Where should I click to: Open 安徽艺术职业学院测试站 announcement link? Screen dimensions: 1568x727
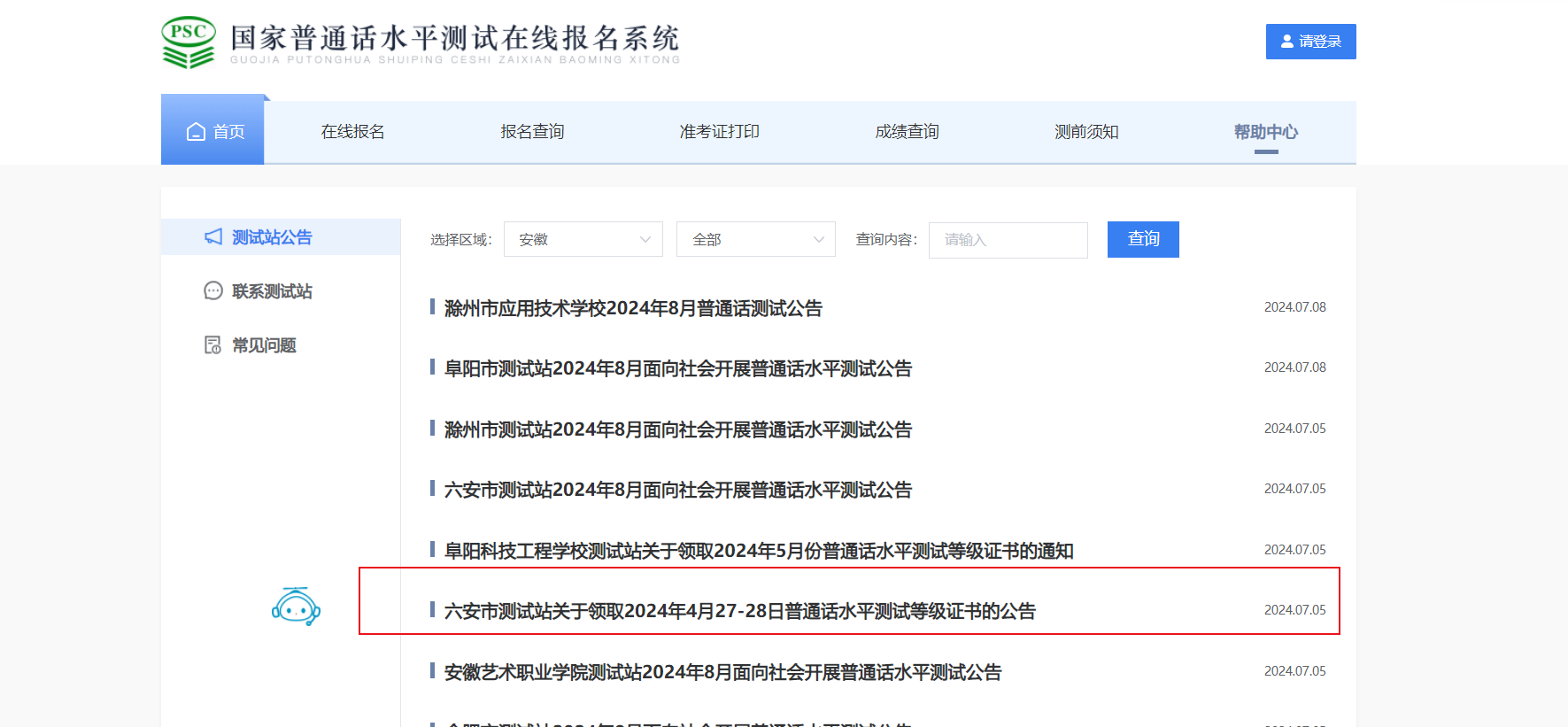(x=722, y=672)
